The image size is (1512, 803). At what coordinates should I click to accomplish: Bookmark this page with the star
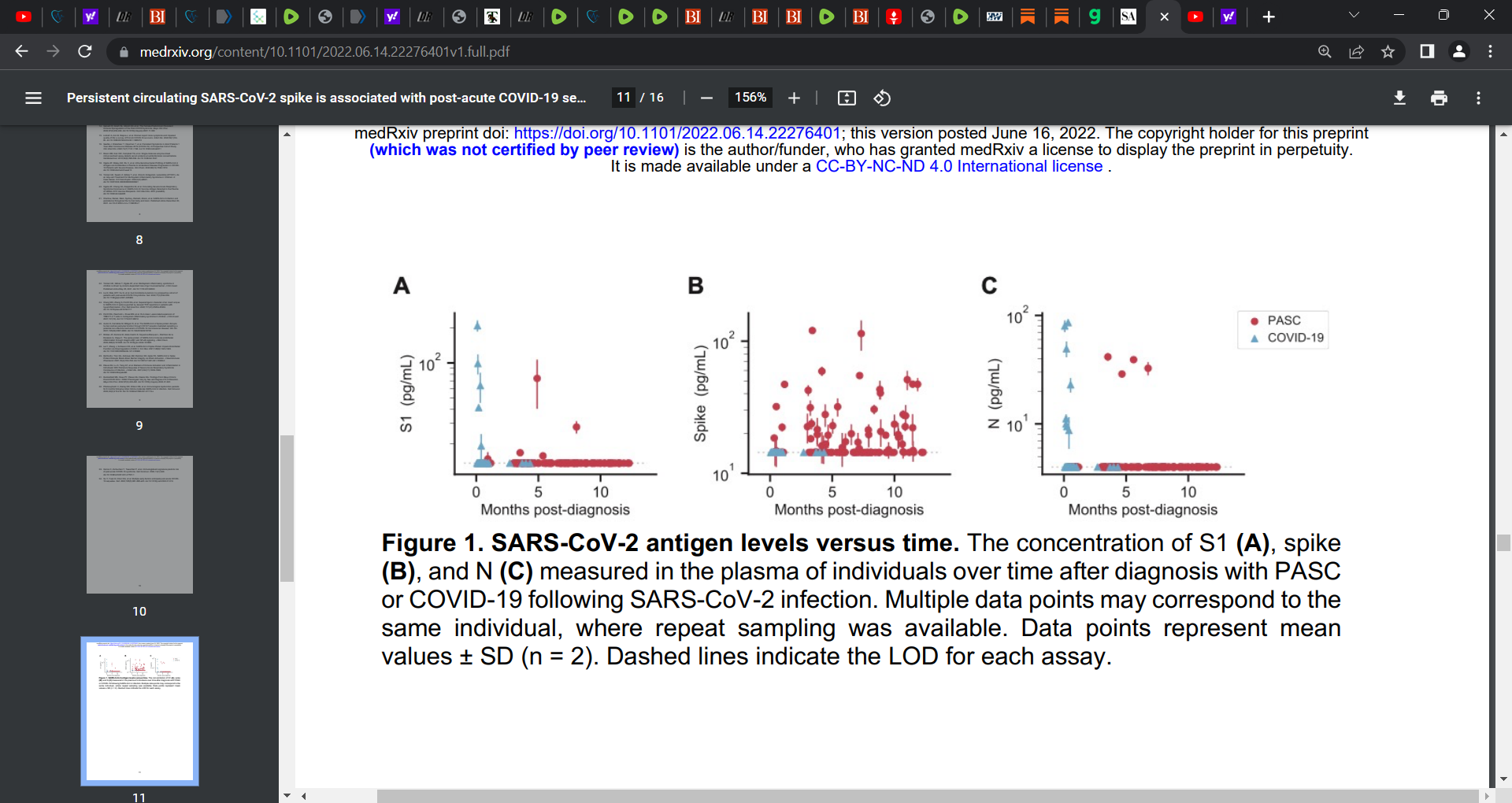click(1388, 51)
